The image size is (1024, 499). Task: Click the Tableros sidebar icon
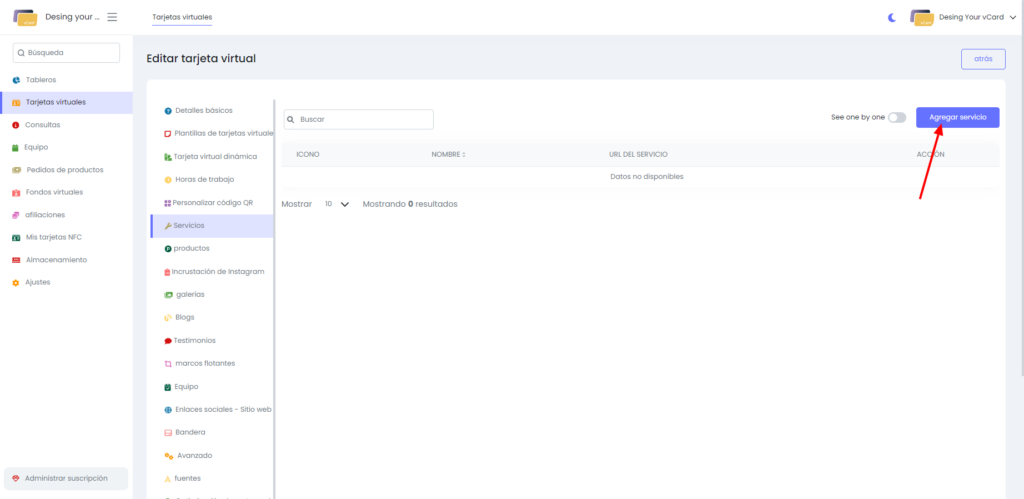click(x=16, y=80)
